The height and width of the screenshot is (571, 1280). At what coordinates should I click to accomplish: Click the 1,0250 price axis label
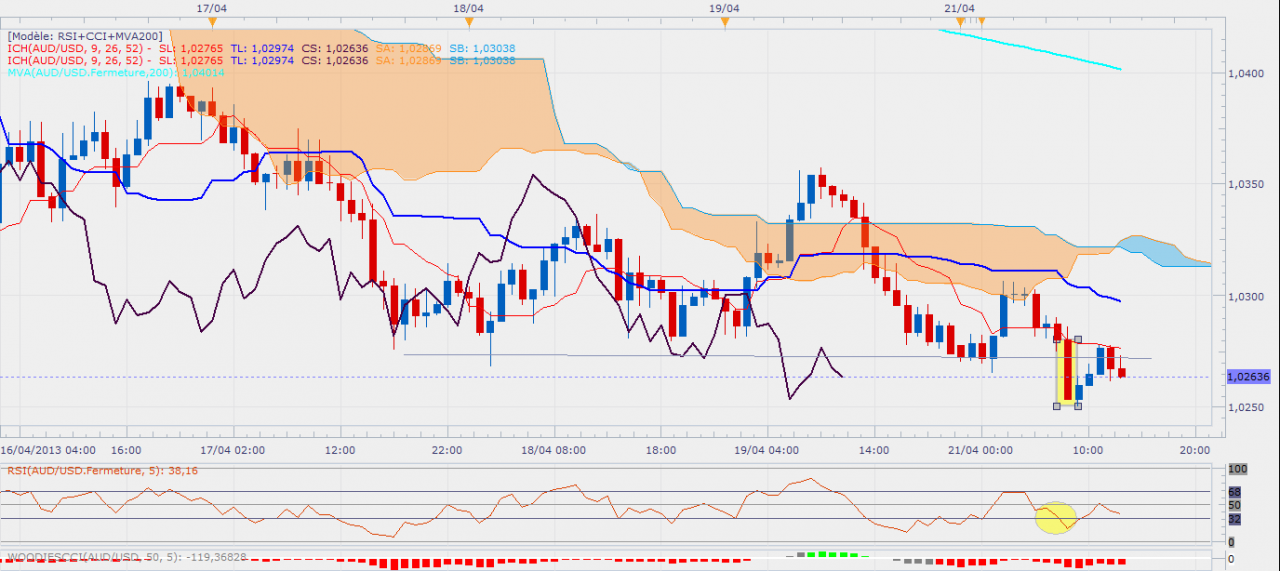click(x=1246, y=407)
